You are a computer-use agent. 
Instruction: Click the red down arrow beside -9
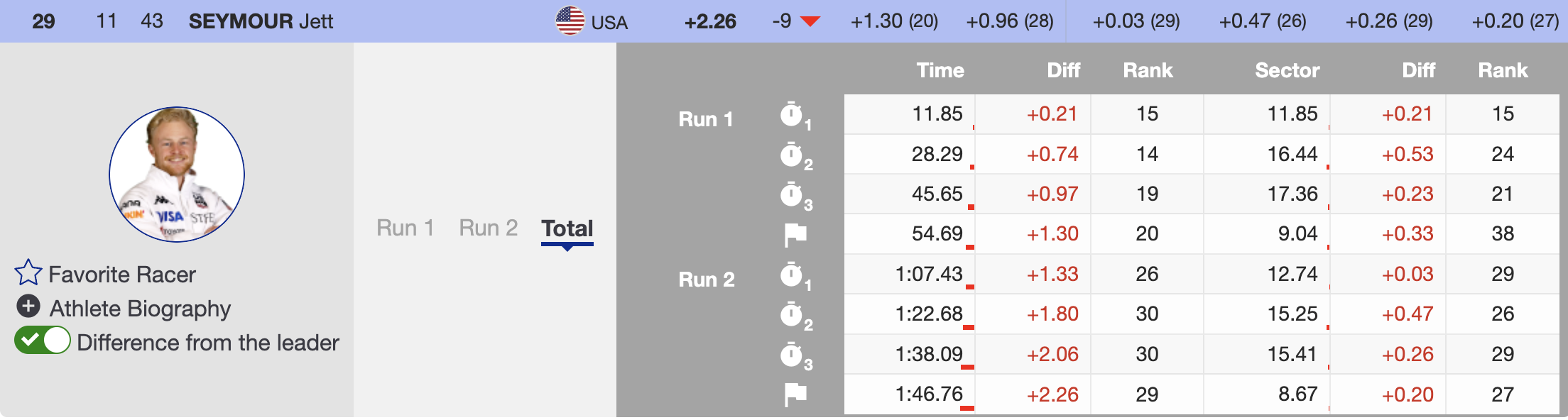(810, 21)
